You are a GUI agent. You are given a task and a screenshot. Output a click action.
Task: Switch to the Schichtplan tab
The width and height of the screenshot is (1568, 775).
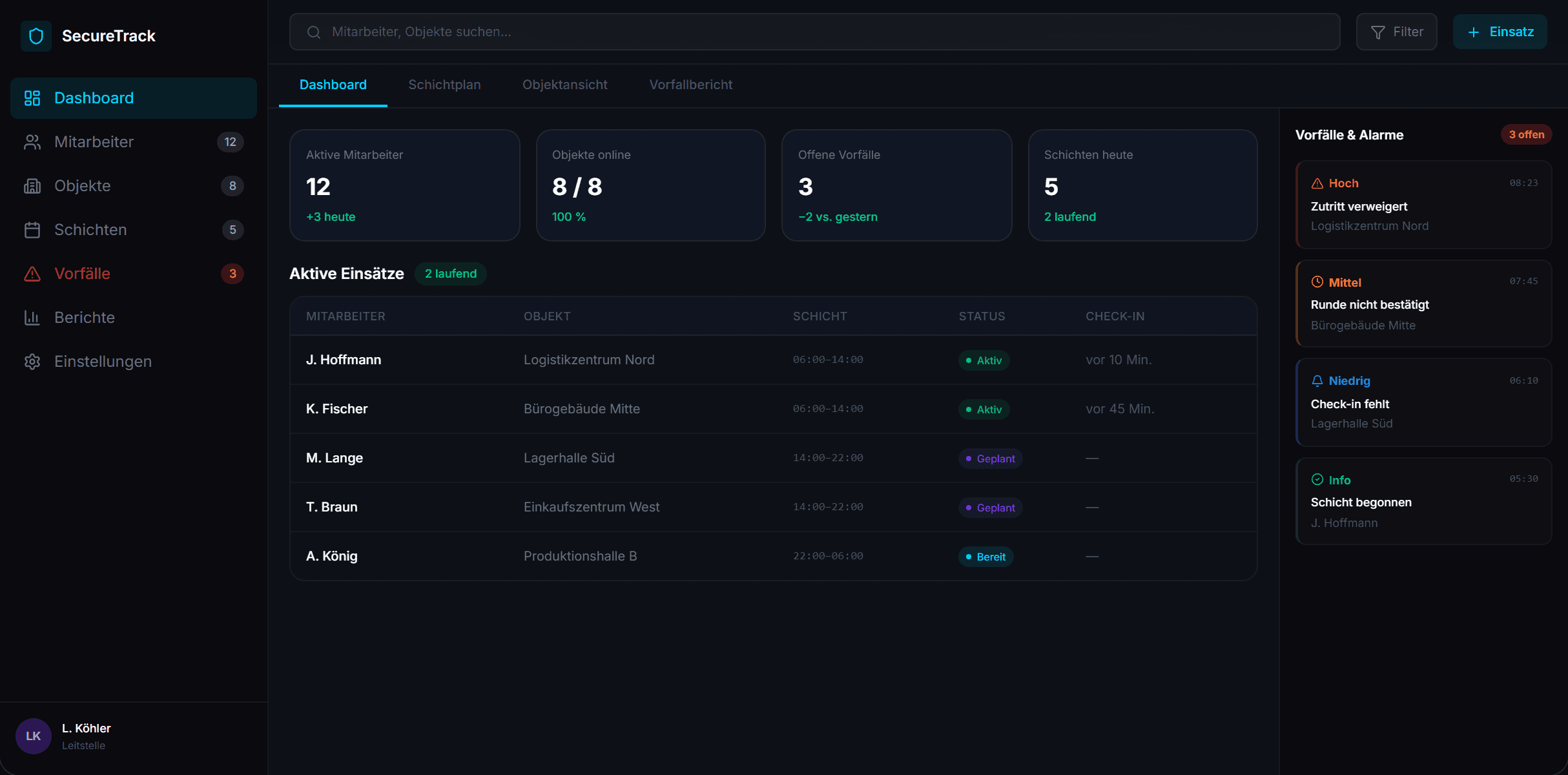coord(444,85)
